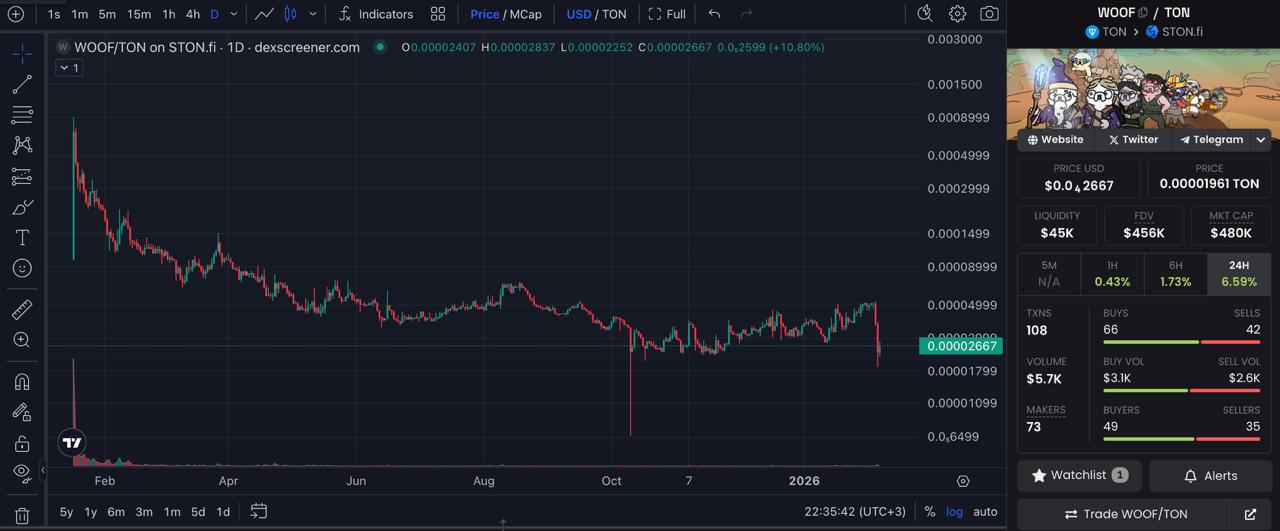Set the date range to 5y
This screenshot has width=1280, height=531.
pyautogui.click(x=66, y=511)
